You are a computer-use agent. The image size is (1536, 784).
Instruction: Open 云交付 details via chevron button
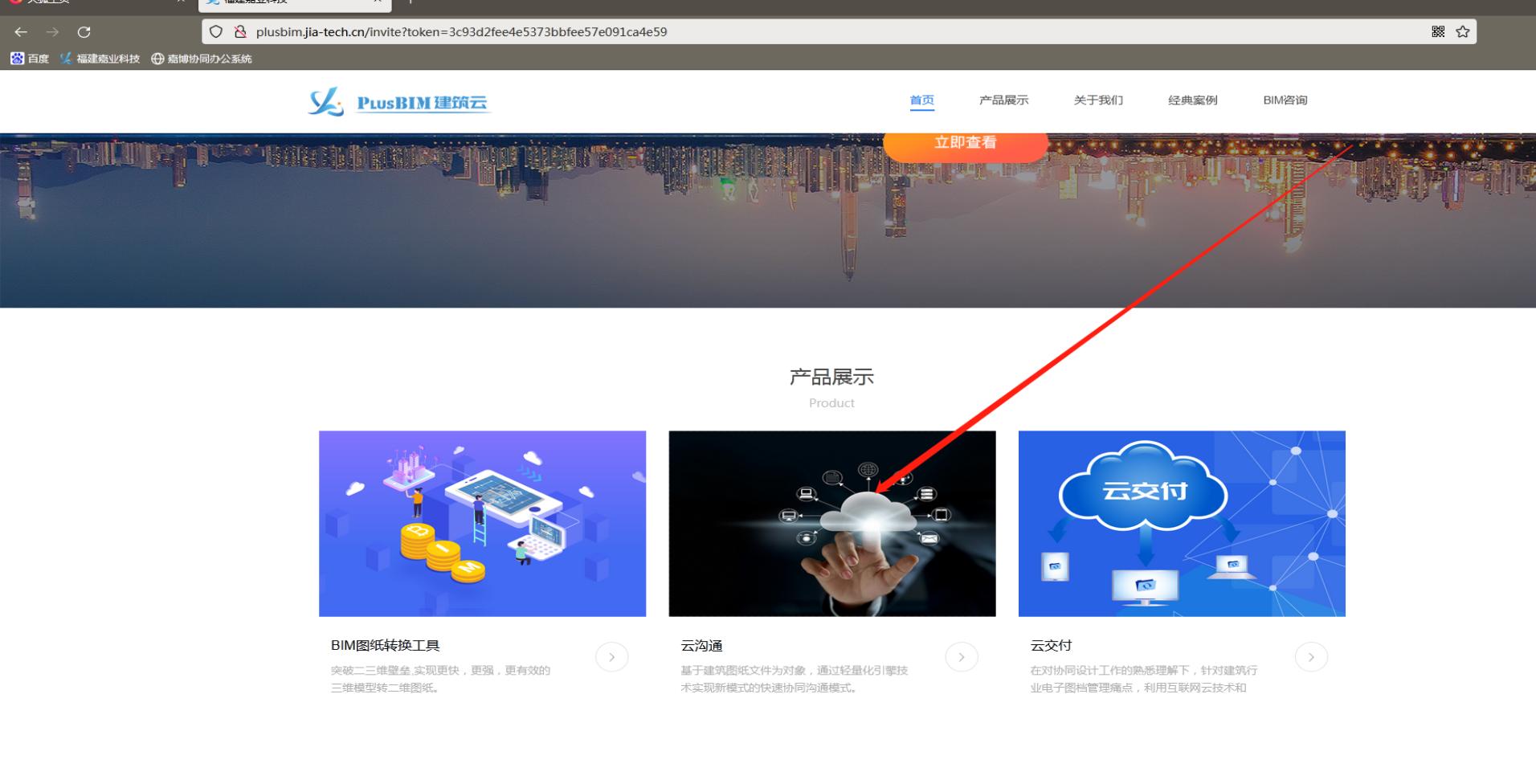coord(1311,657)
